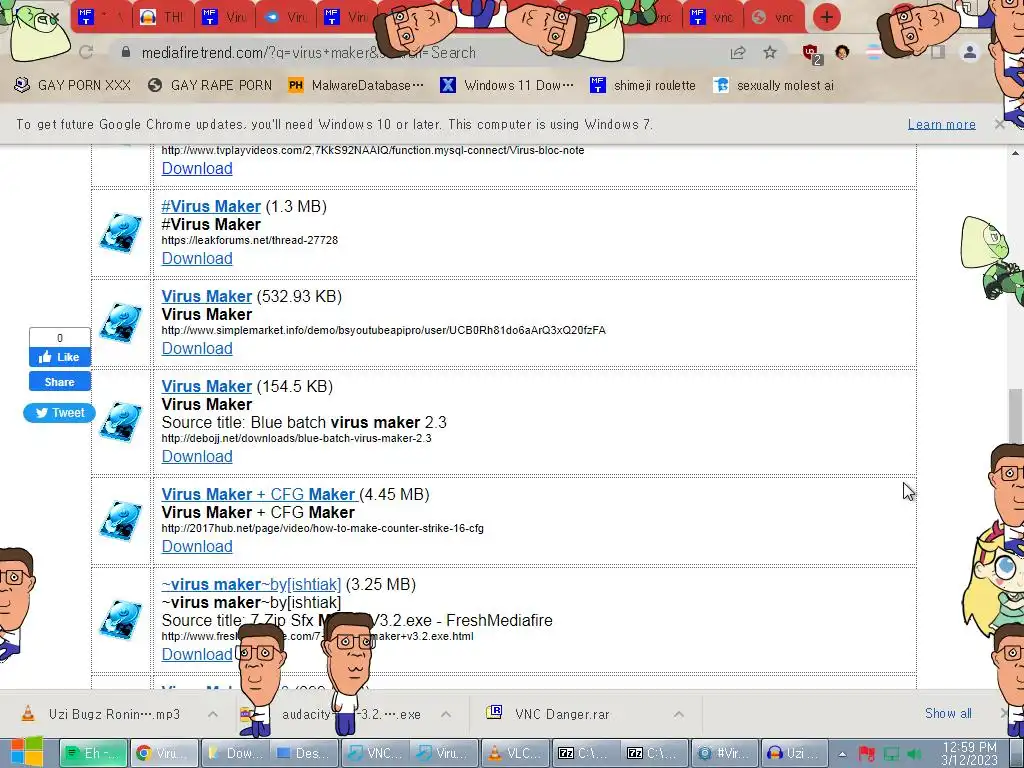This screenshot has width=1024, height=768.
Task: Reload the page with the refresh icon
Action: [86, 52]
